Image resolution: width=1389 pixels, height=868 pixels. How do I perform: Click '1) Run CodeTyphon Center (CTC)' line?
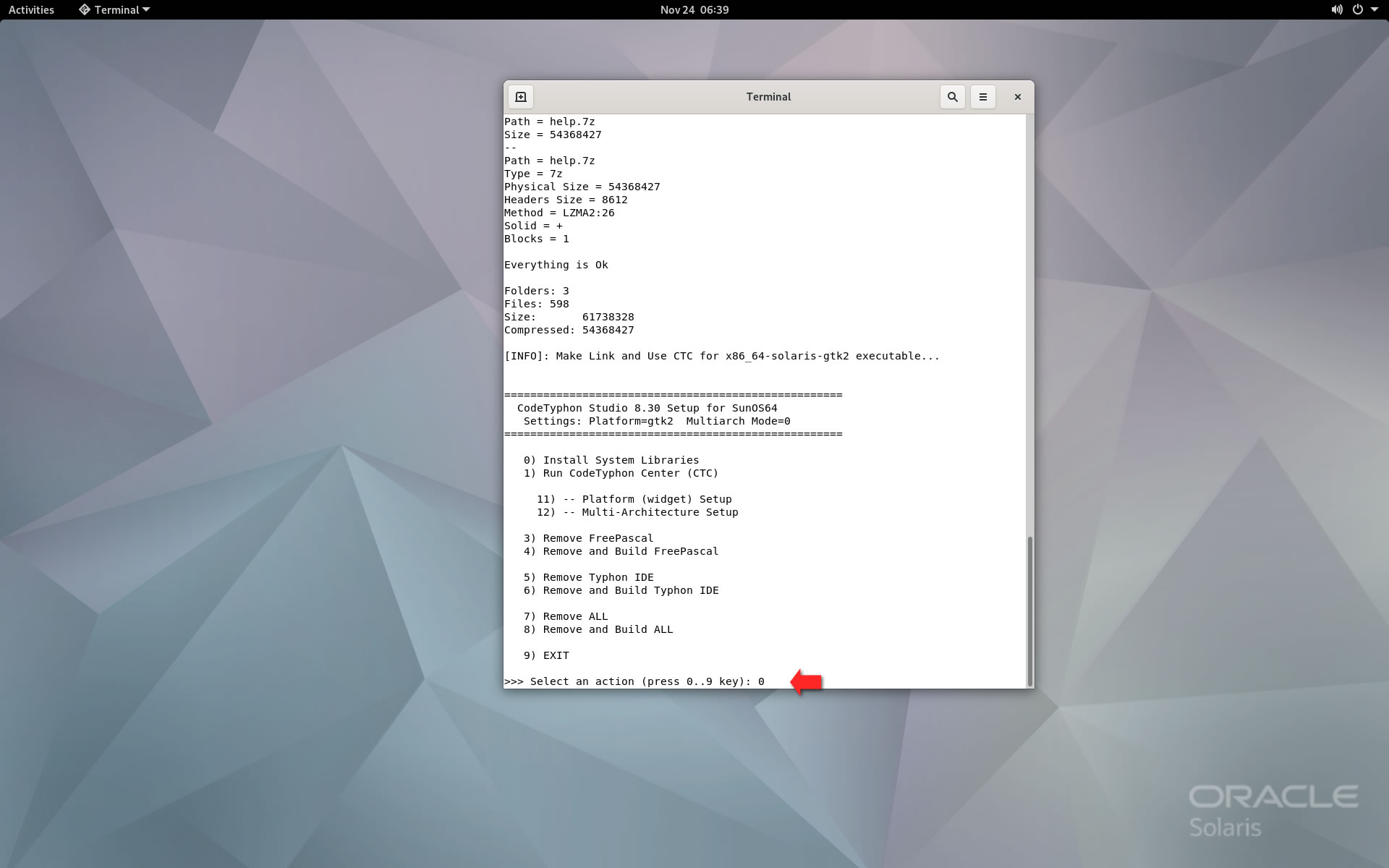pyautogui.click(x=621, y=473)
